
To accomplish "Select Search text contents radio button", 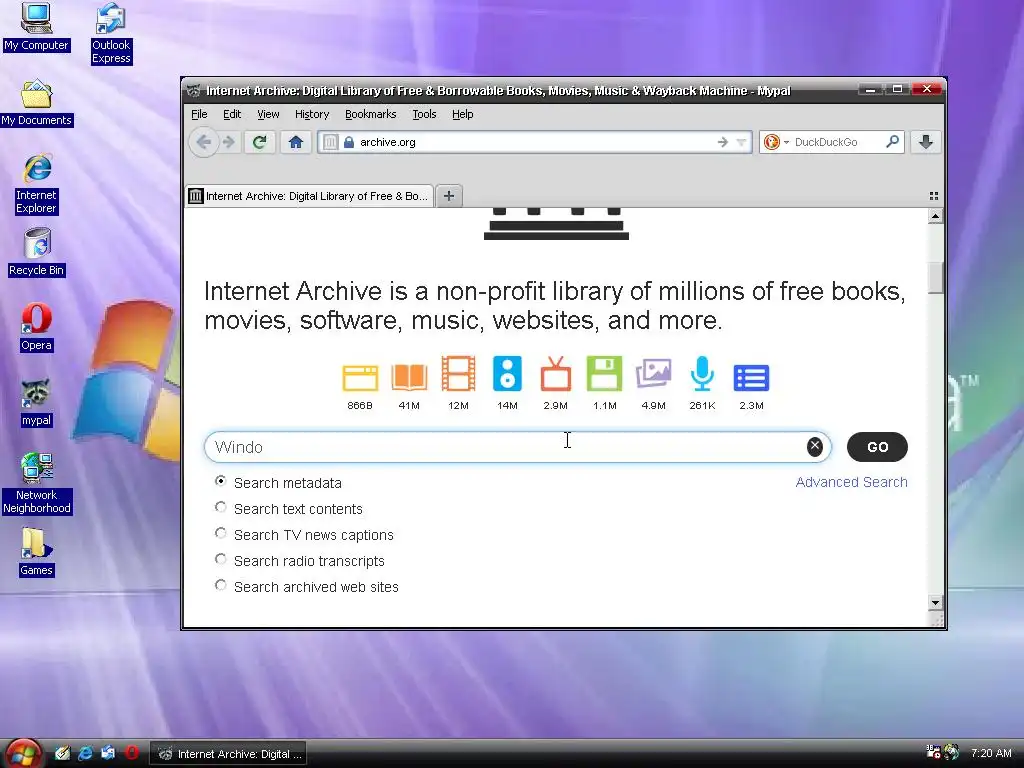I will 221,507.
